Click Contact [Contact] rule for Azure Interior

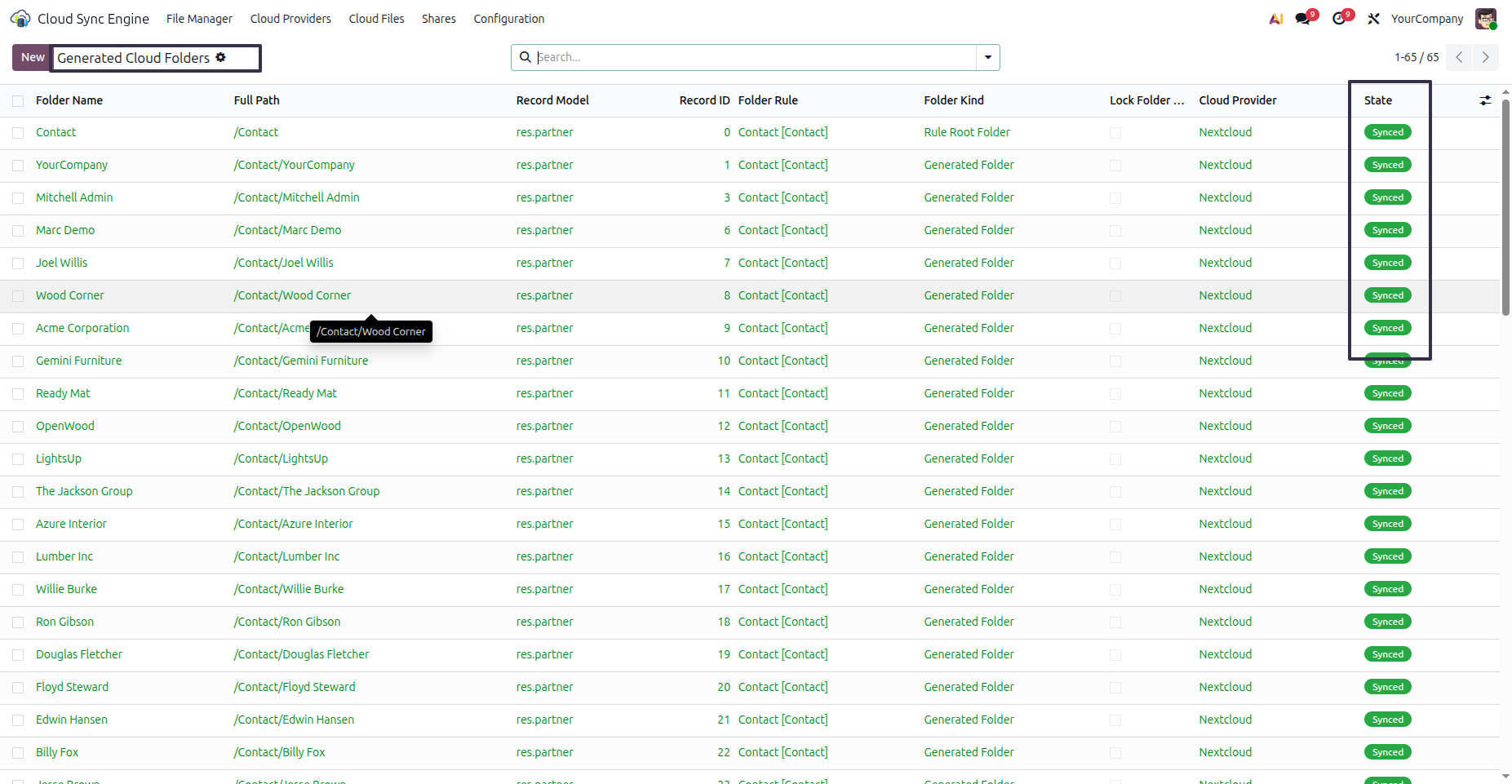(x=783, y=524)
